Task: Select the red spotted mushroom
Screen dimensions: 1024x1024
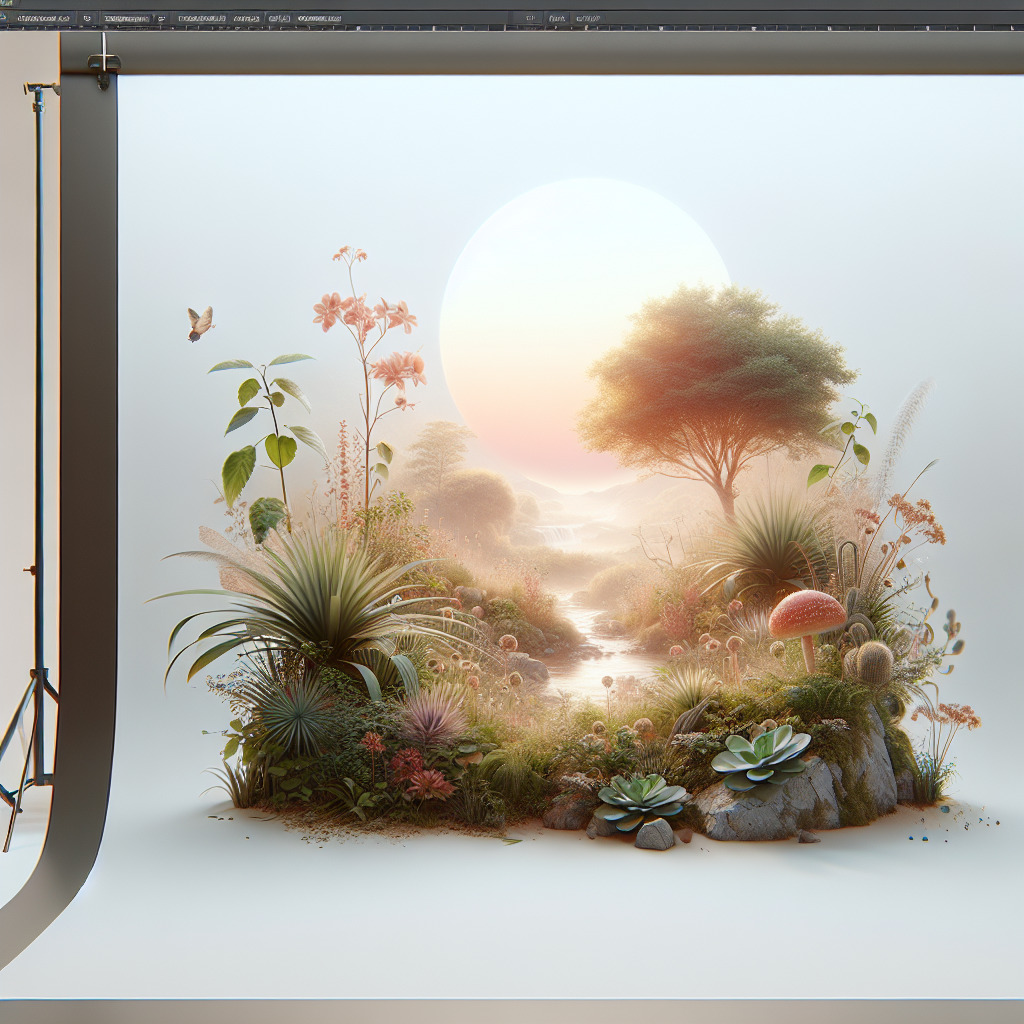Action: tap(806, 614)
